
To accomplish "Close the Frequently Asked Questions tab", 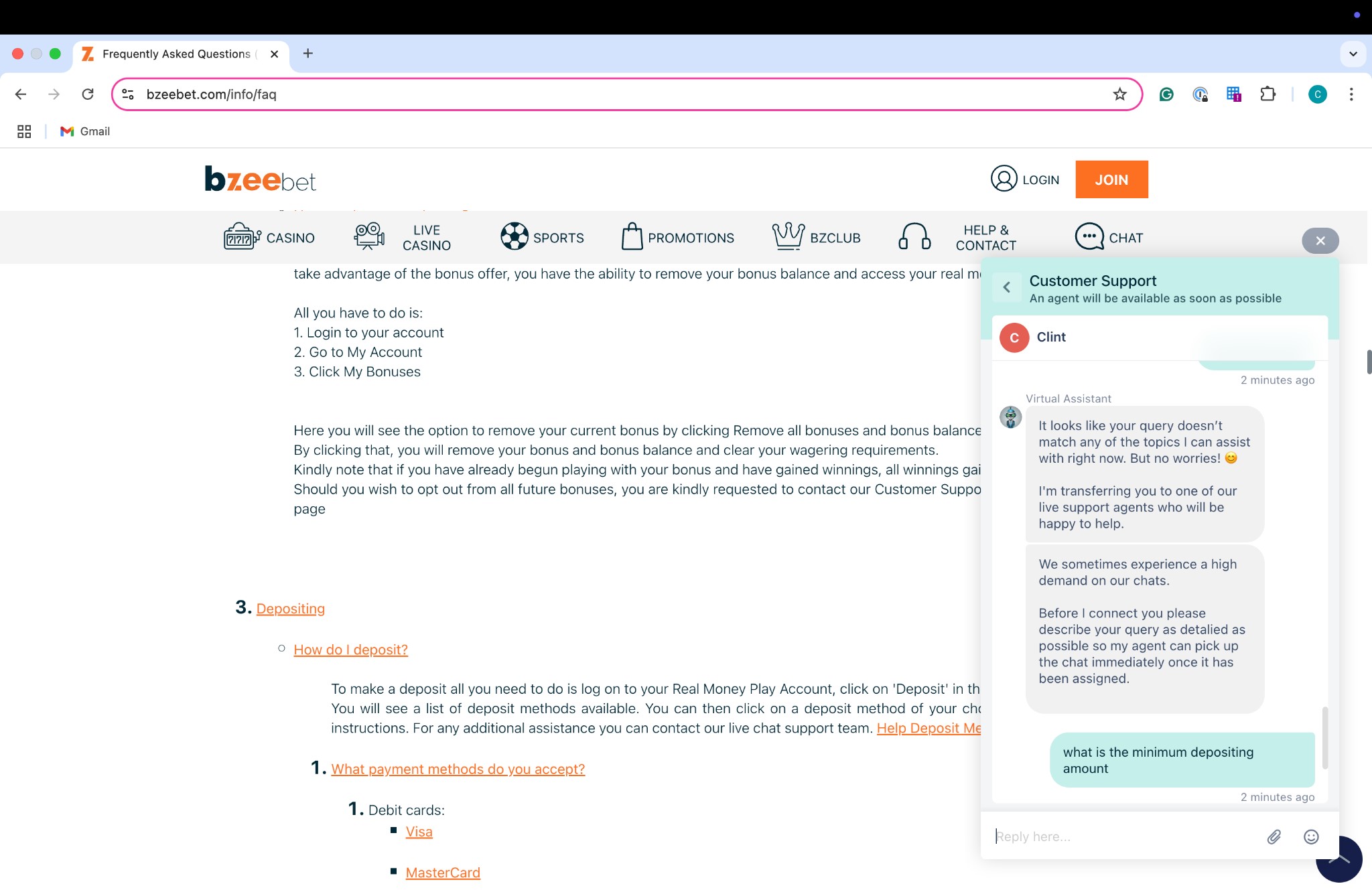I will tap(274, 54).
